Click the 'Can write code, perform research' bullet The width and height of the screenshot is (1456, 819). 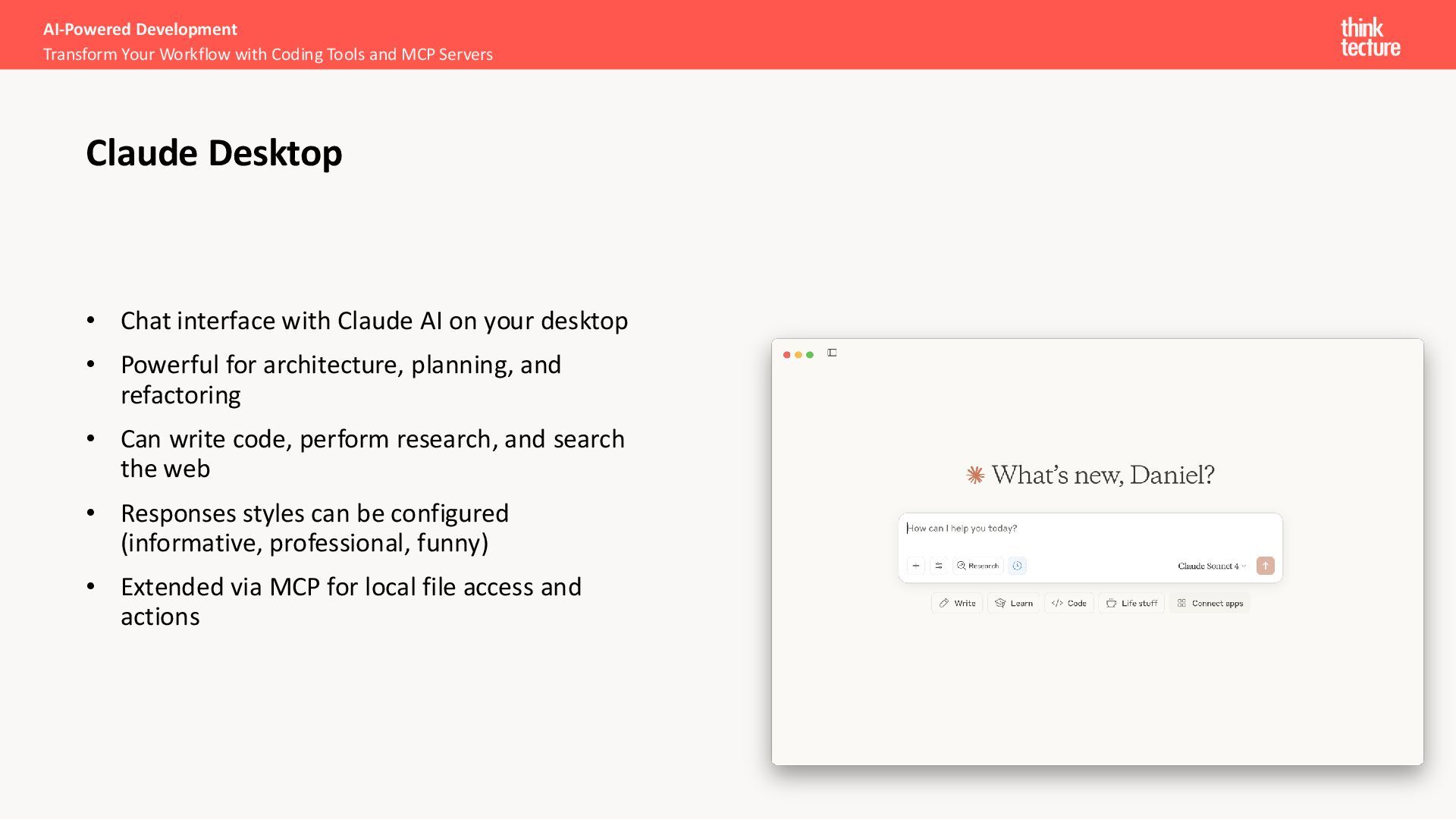(x=372, y=453)
